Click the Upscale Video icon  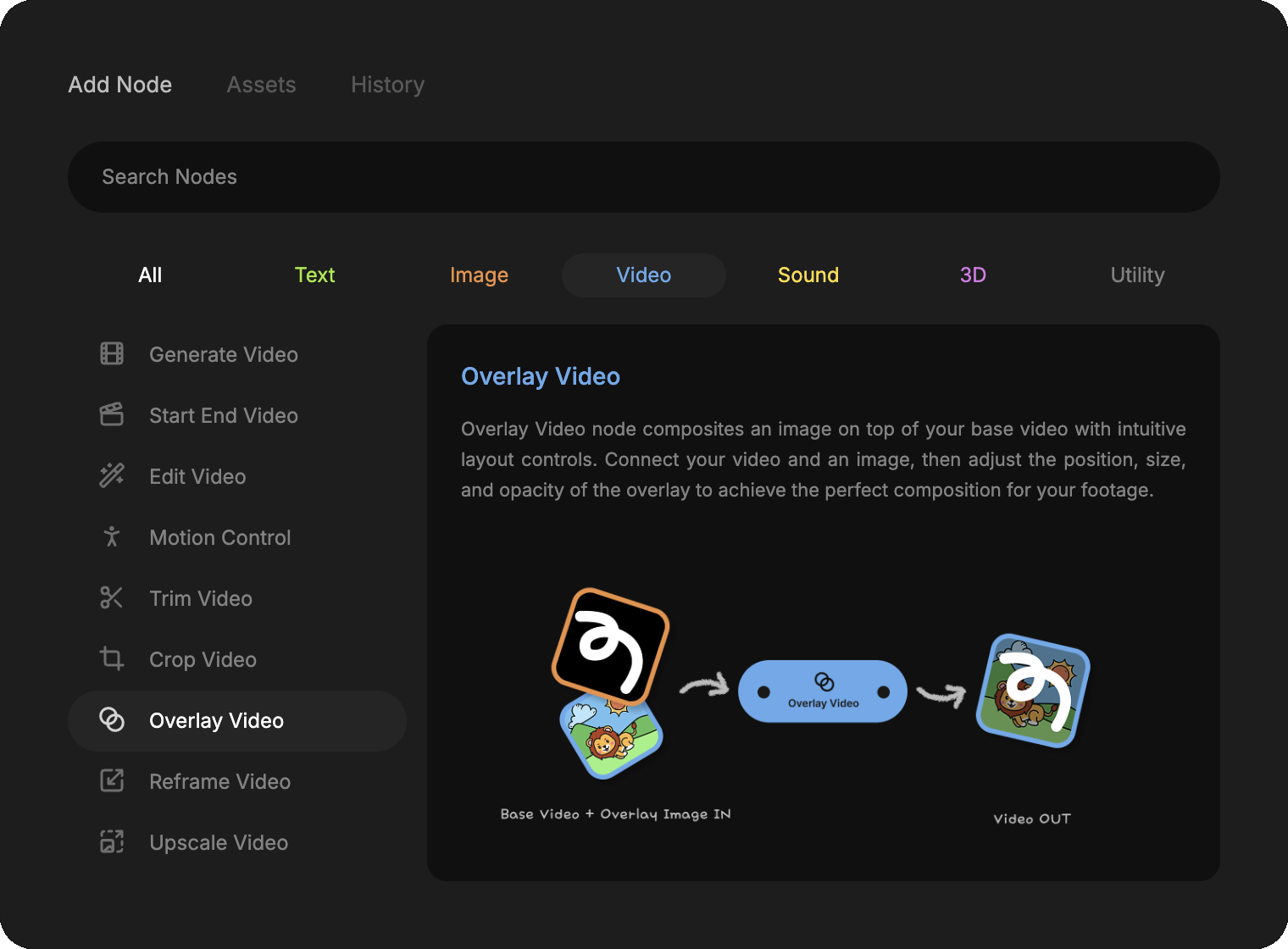[x=112, y=842]
